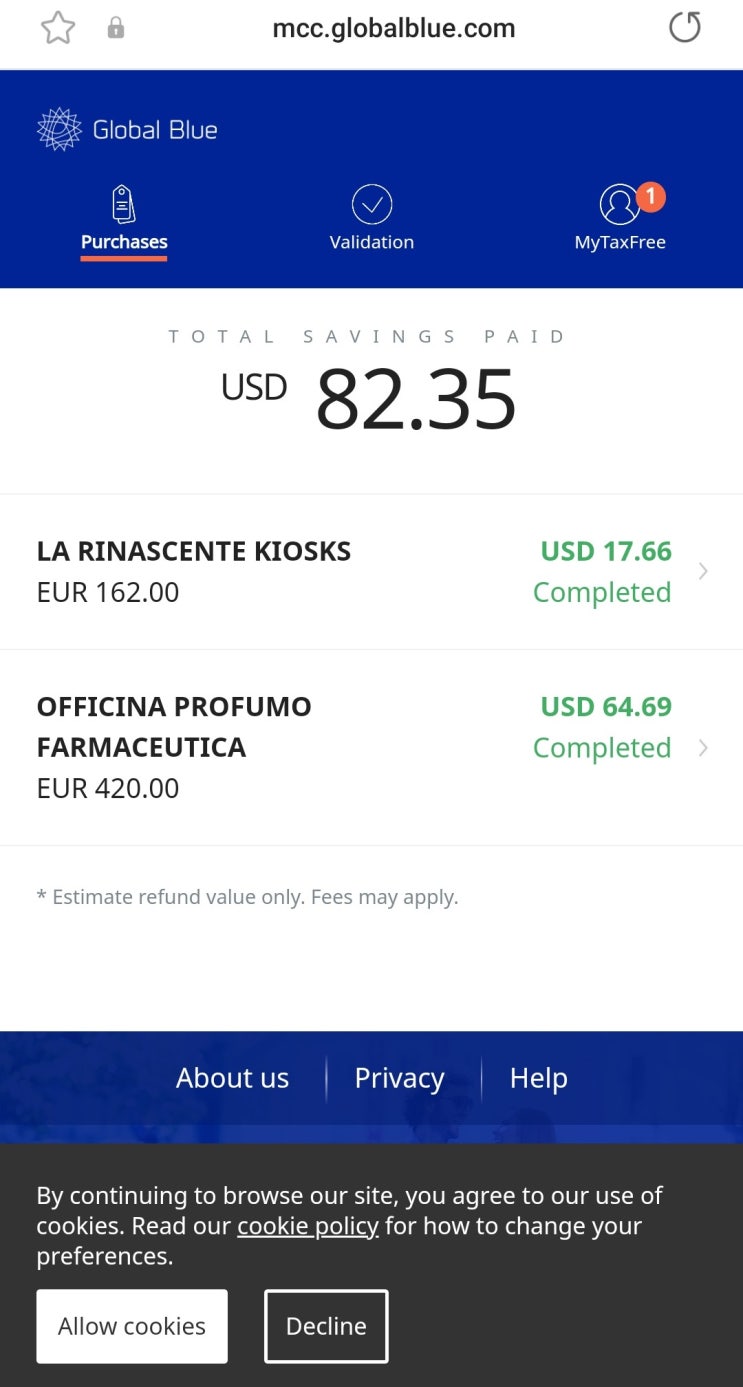The image size is (743, 1387).
Task: Tap the orange notification badge on MyTaxFree
Action: coord(650,197)
